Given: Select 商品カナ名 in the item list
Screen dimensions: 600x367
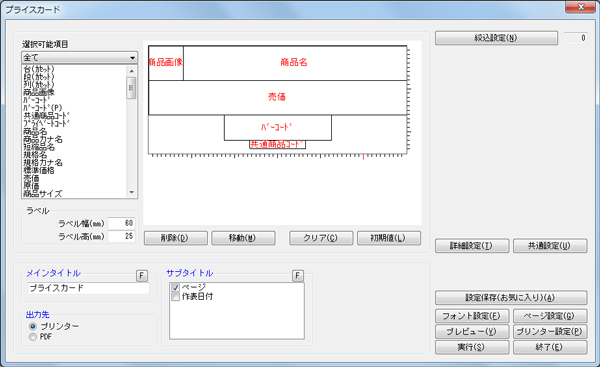Looking at the screenshot, I should (x=43, y=139).
